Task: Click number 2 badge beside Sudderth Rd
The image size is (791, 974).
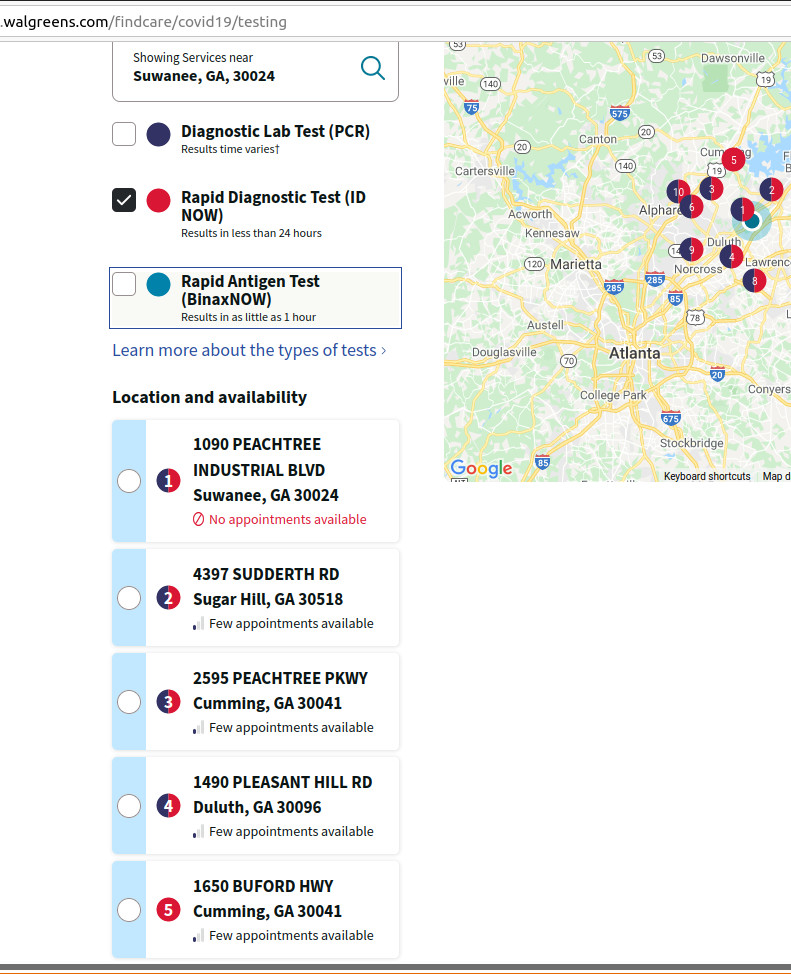Action: coord(168,598)
